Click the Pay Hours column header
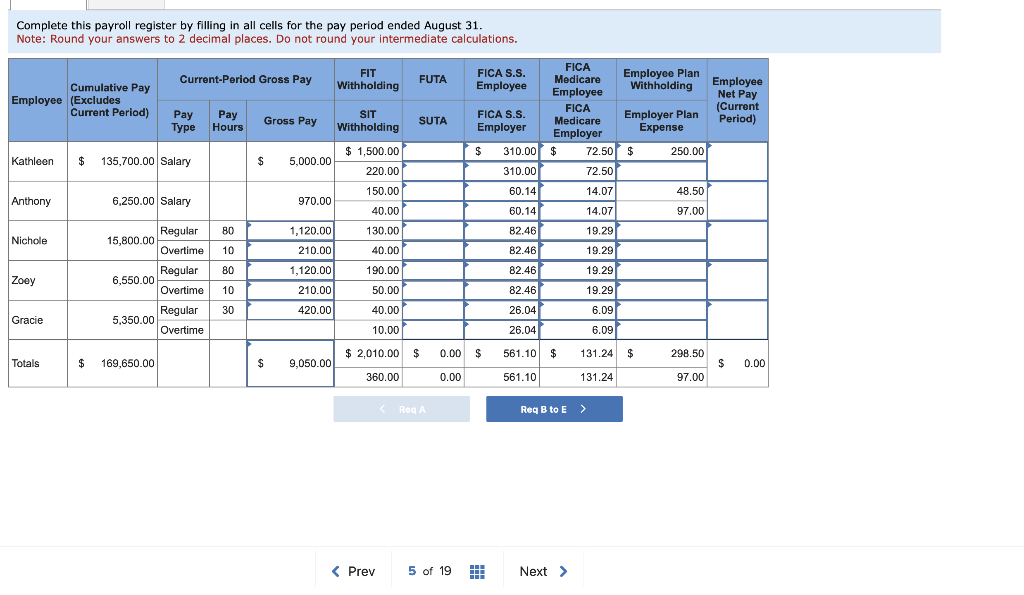1024x595 pixels. pyautogui.click(x=228, y=121)
